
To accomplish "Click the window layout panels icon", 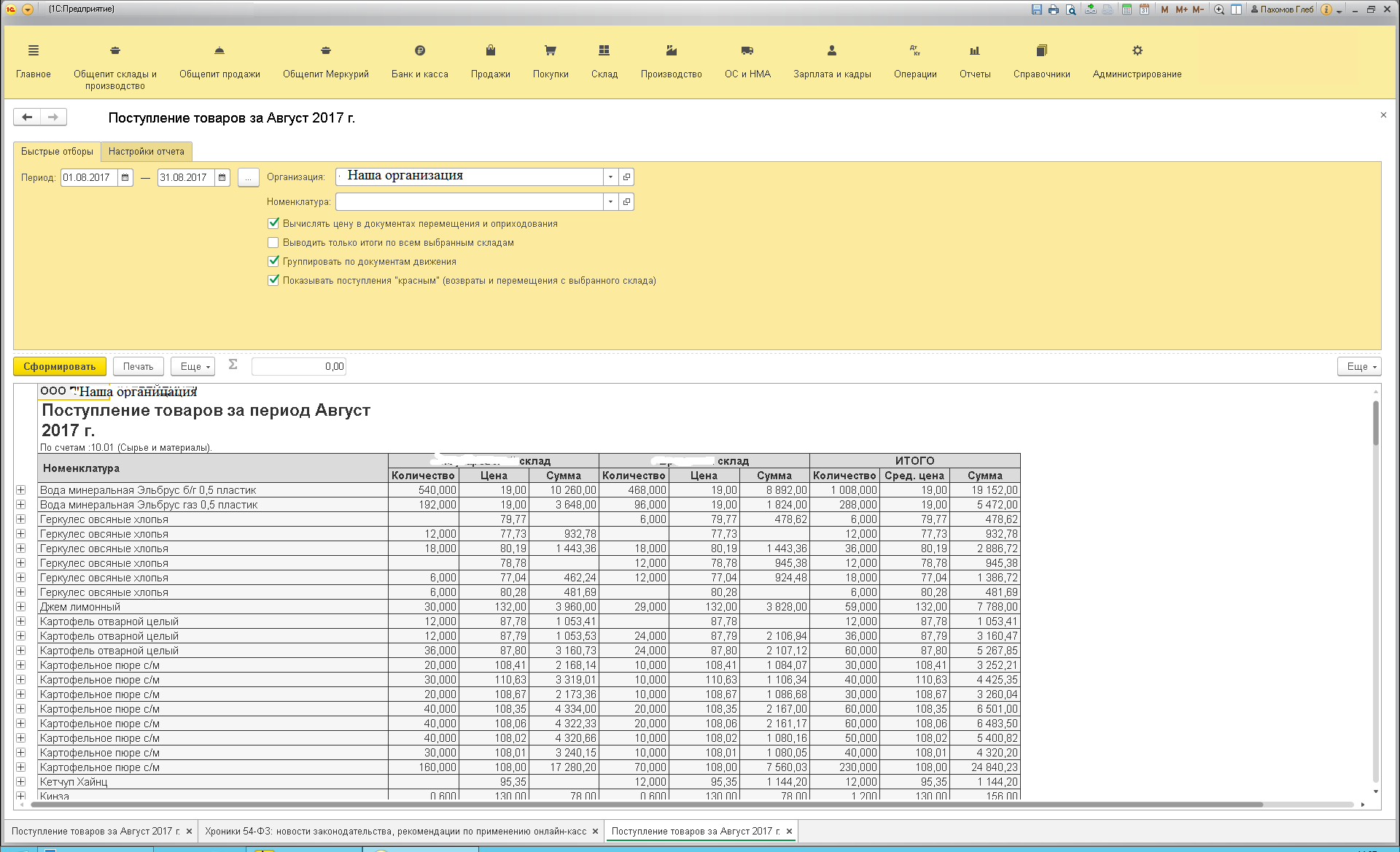I will 1236,9.
